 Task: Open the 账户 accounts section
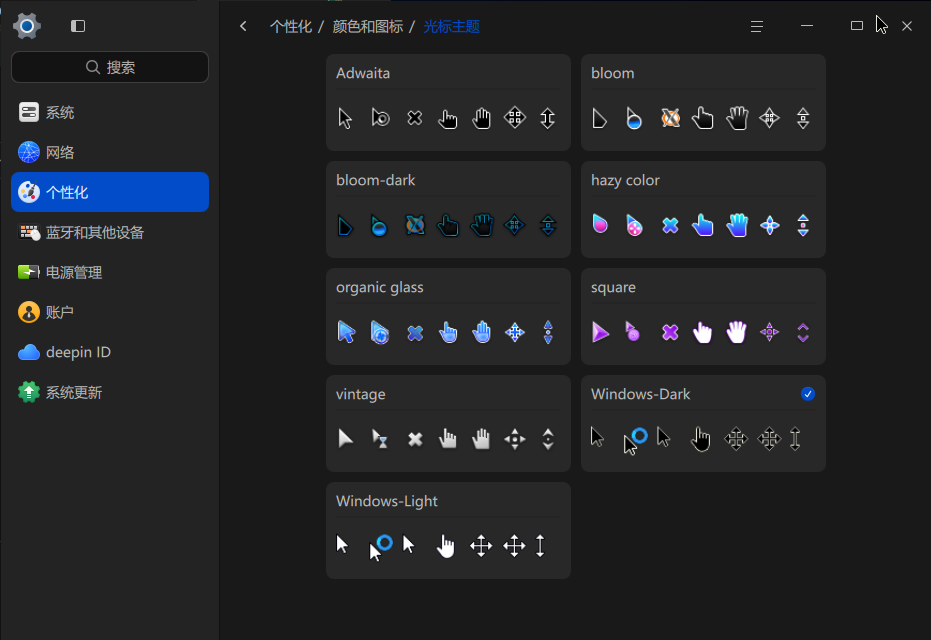(x=110, y=312)
